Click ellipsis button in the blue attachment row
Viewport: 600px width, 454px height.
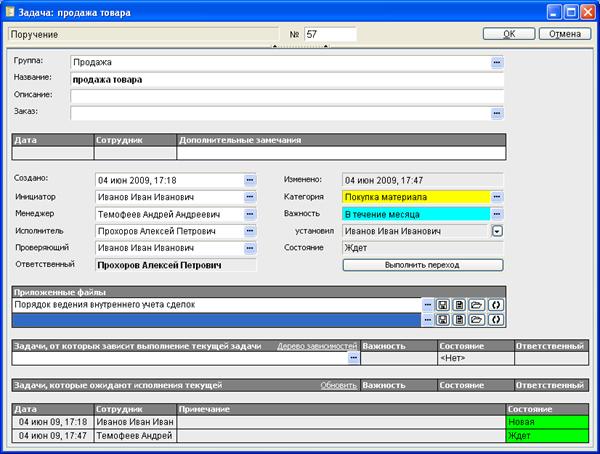[x=427, y=320]
